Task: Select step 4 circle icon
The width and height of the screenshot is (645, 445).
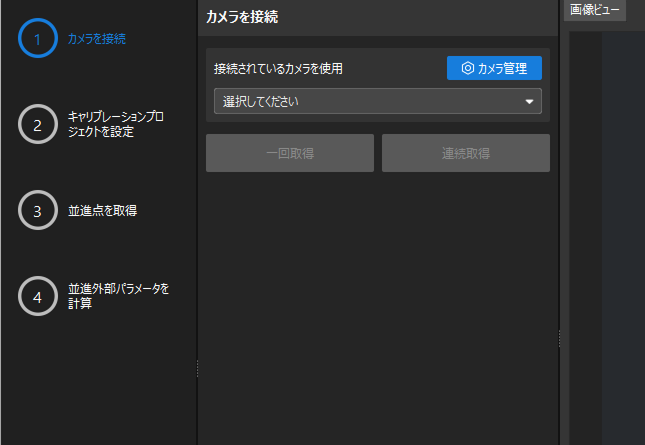Action: coord(38,296)
